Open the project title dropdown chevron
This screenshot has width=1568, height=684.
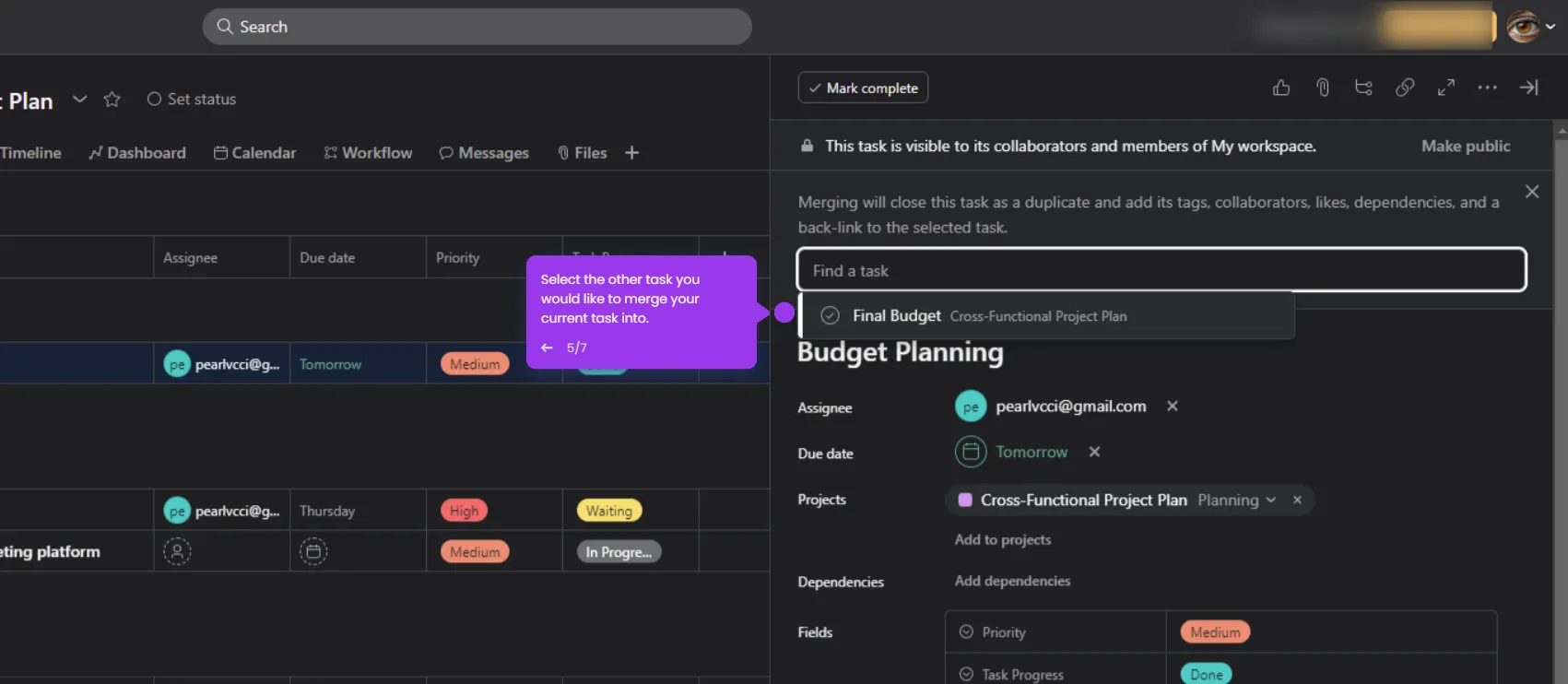[79, 99]
